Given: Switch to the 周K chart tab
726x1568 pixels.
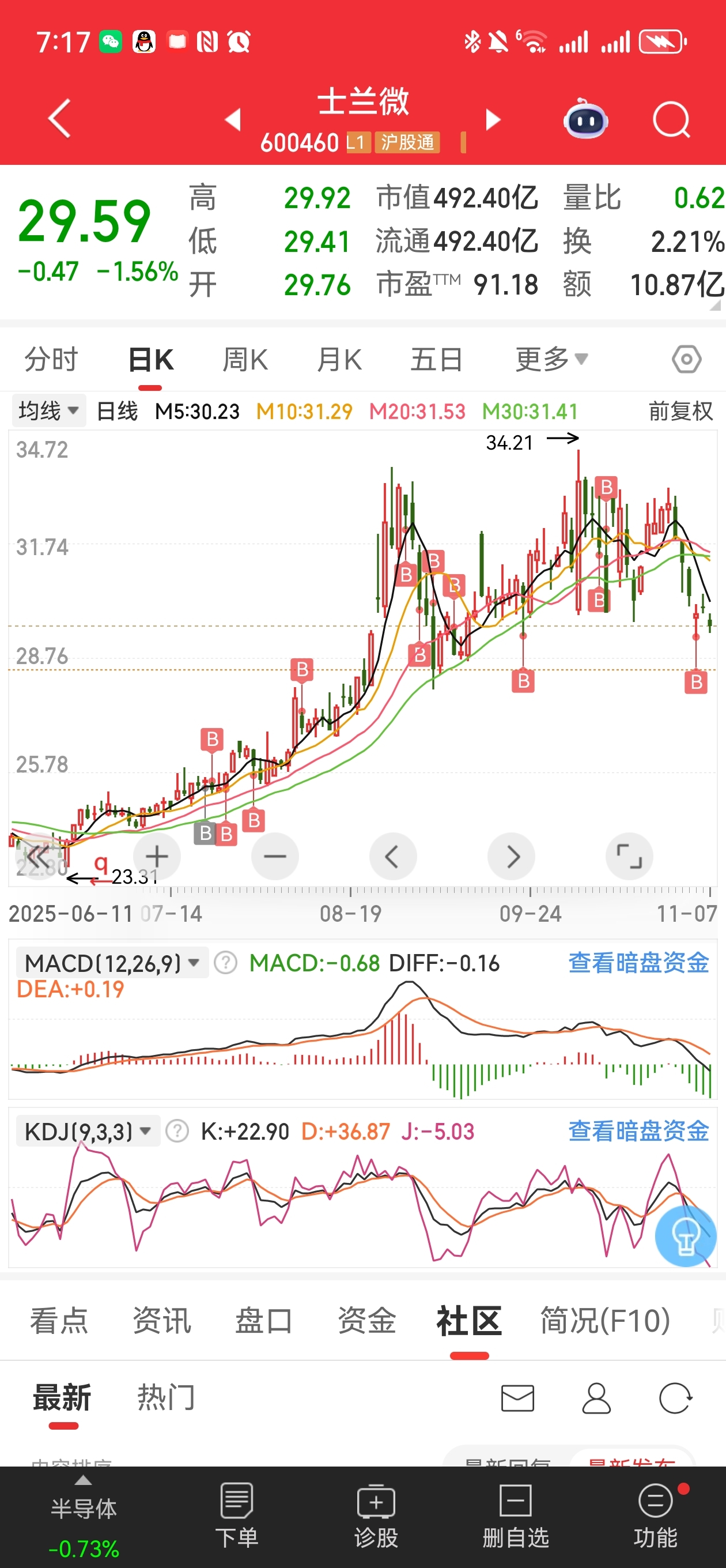Looking at the screenshot, I should (x=245, y=359).
